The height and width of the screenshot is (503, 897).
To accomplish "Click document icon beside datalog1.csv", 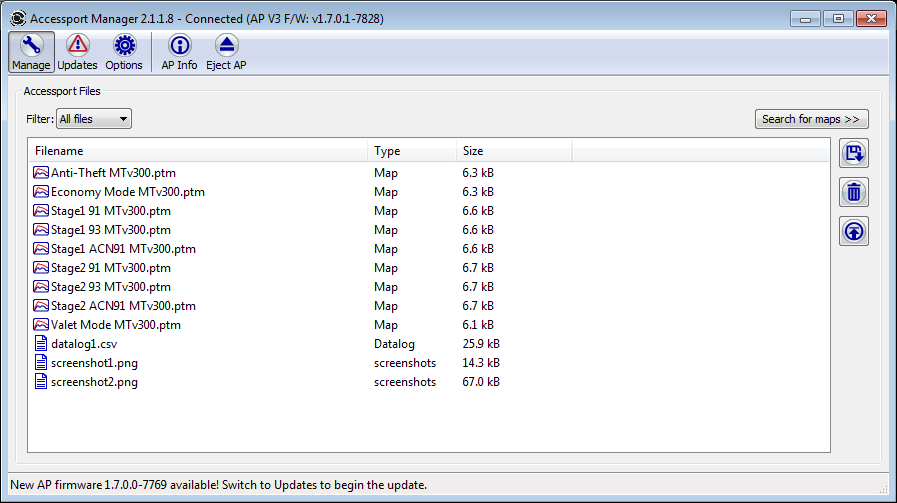I will pyautogui.click(x=41, y=343).
